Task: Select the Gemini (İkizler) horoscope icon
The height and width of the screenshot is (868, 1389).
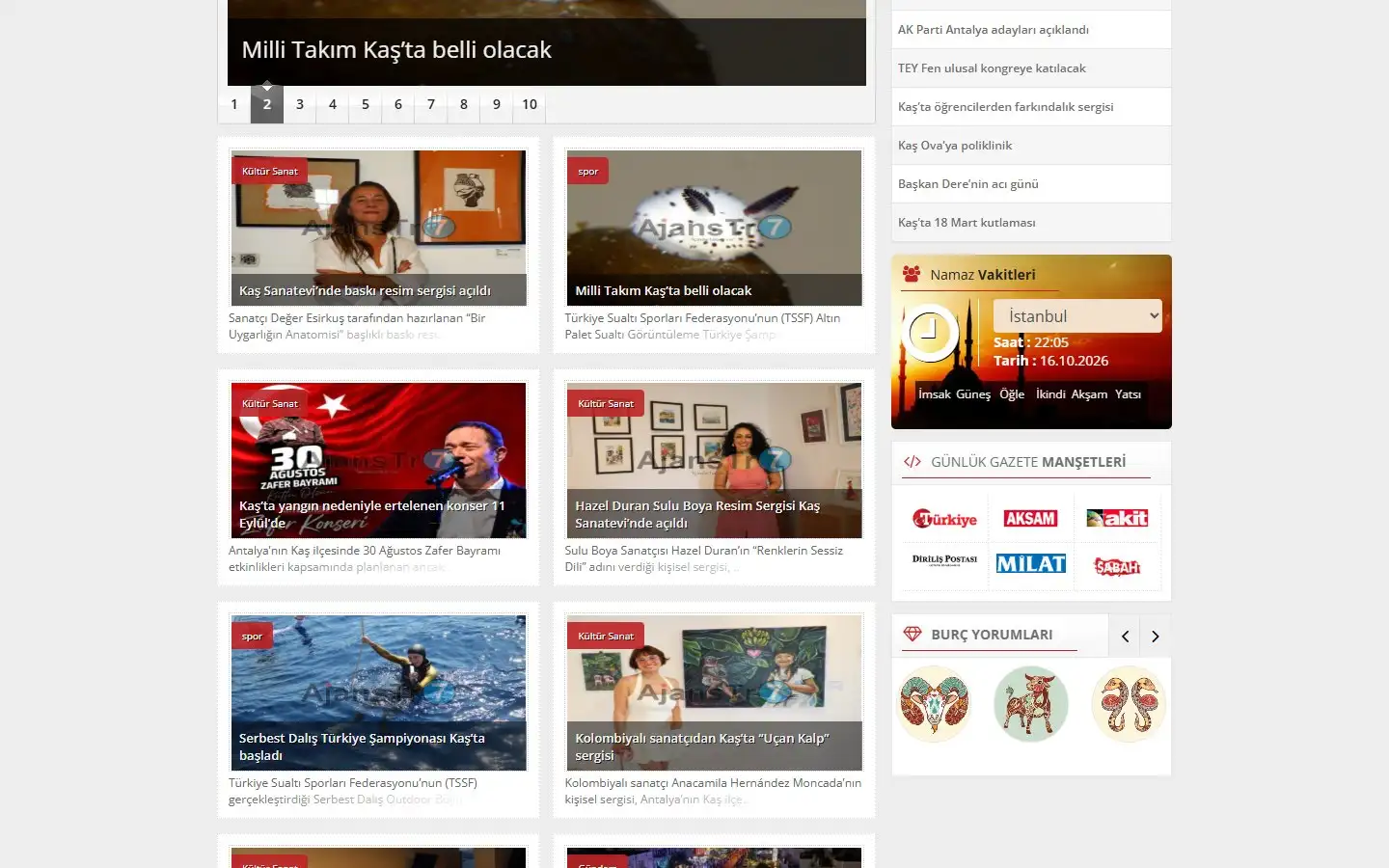Action: [1129, 704]
